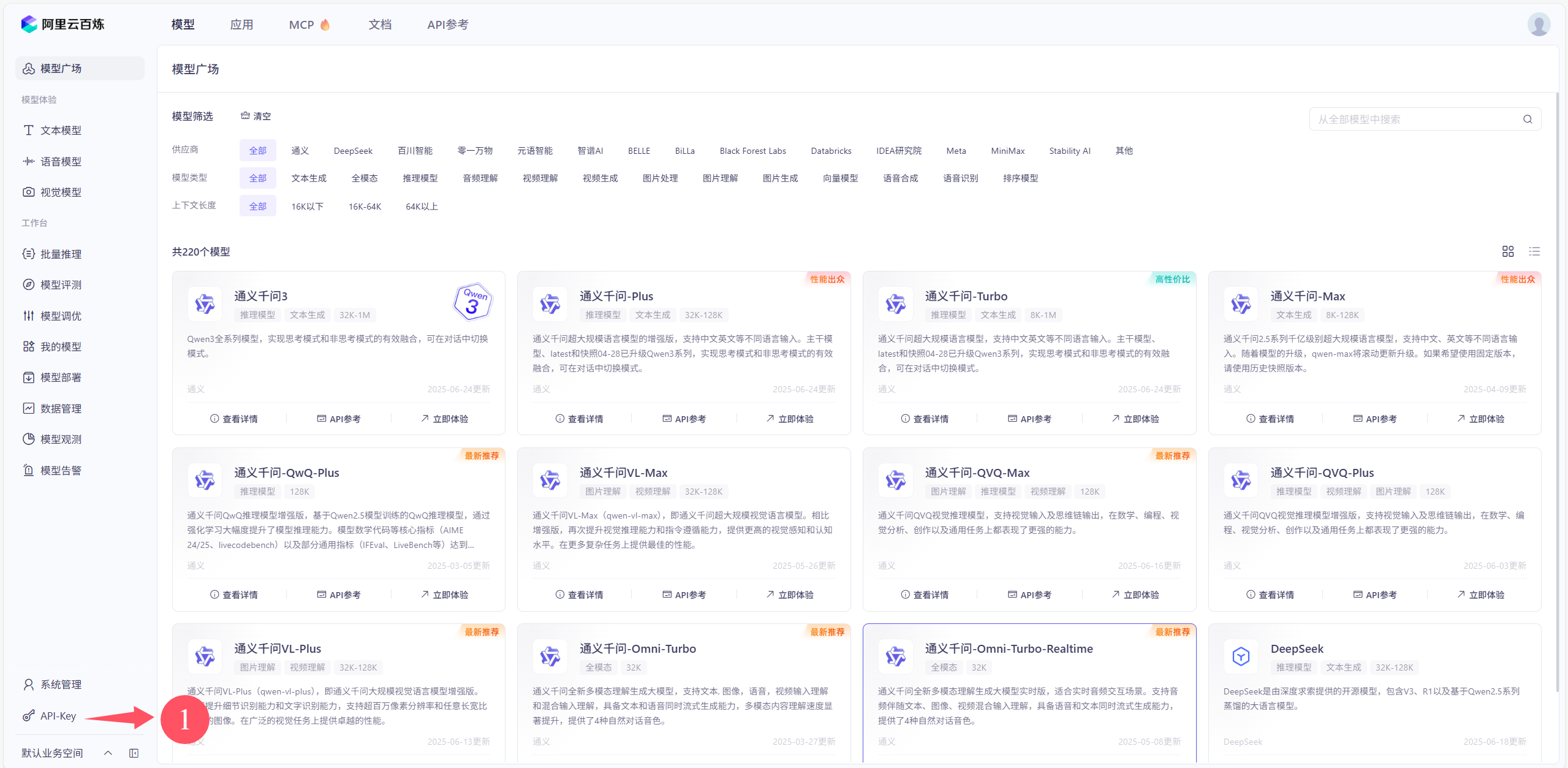The width and height of the screenshot is (1568, 768).
Task: Open the 通义千问-Omni-Turbo card title
Action: coord(638,649)
